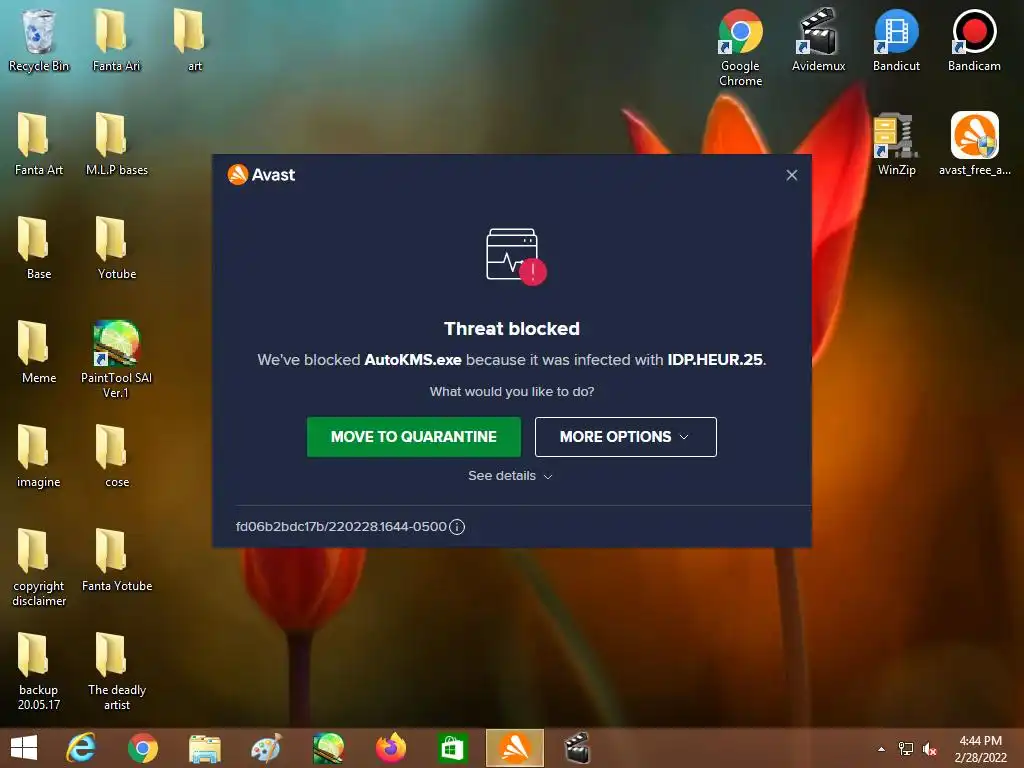Select The deadly artist folder
The image size is (1024, 768).
coord(116,671)
